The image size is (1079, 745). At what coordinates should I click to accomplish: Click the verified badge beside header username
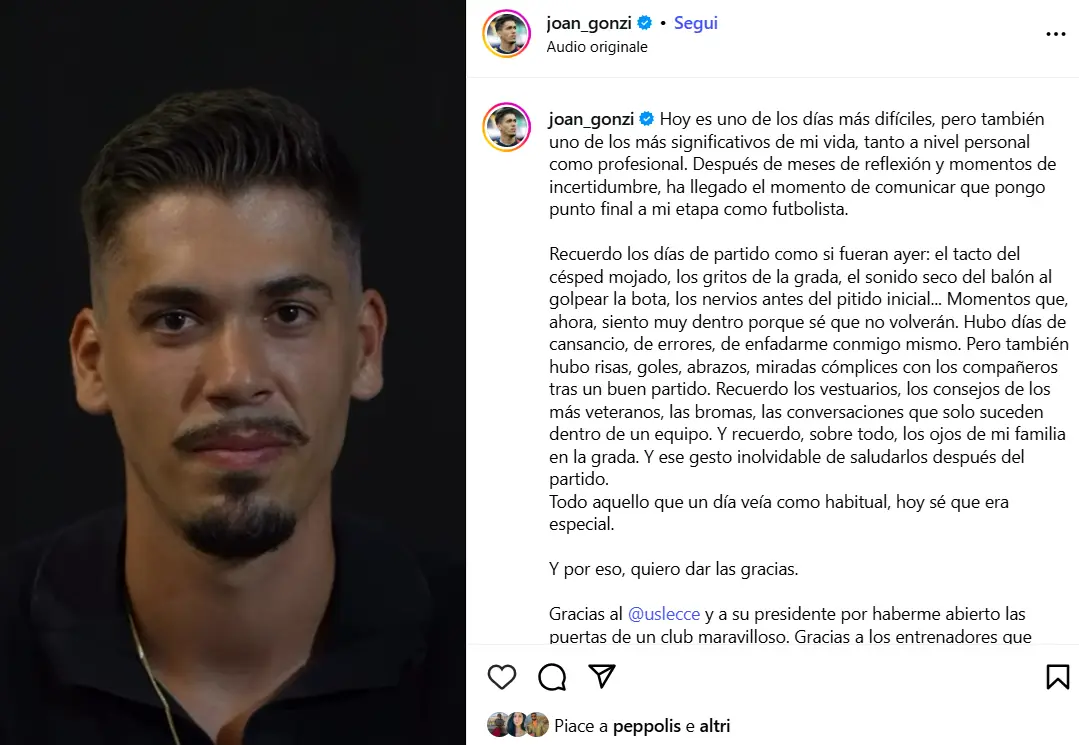coord(645,23)
